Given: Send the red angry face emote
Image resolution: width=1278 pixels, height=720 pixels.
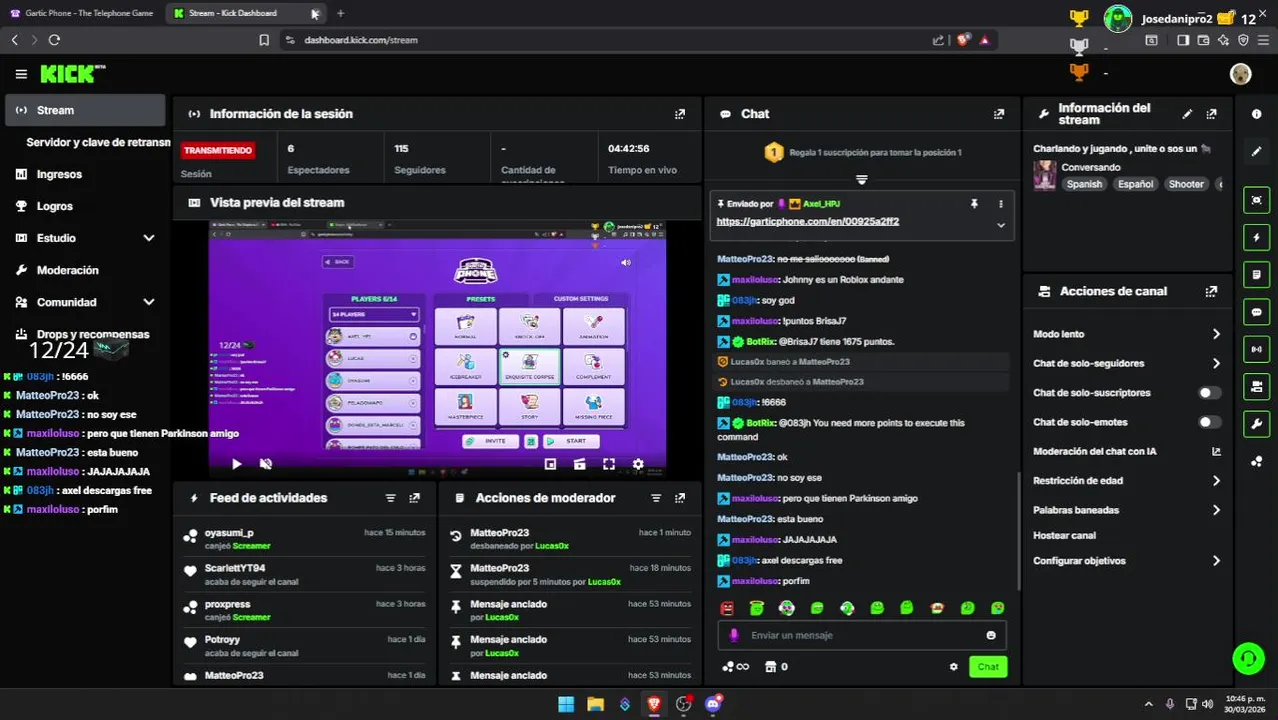Looking at the screenshot, I should (x=727, y=608).
